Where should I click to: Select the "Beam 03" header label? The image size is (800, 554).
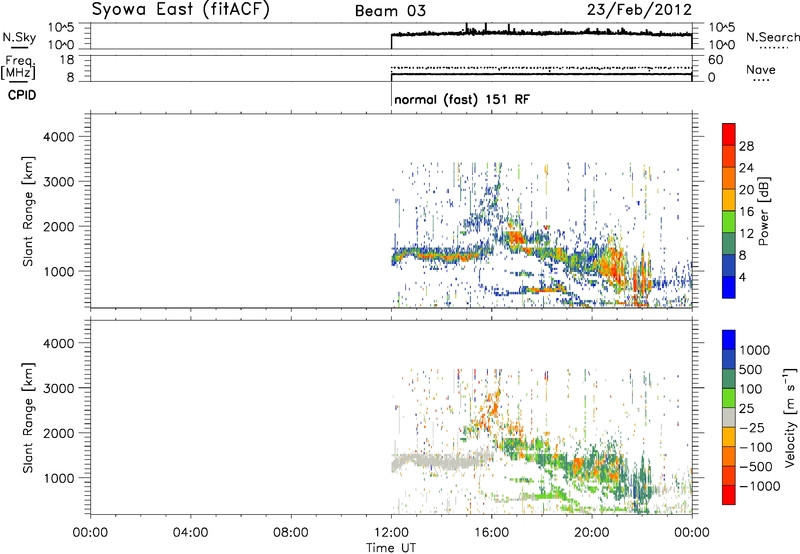tap(390, 11)
